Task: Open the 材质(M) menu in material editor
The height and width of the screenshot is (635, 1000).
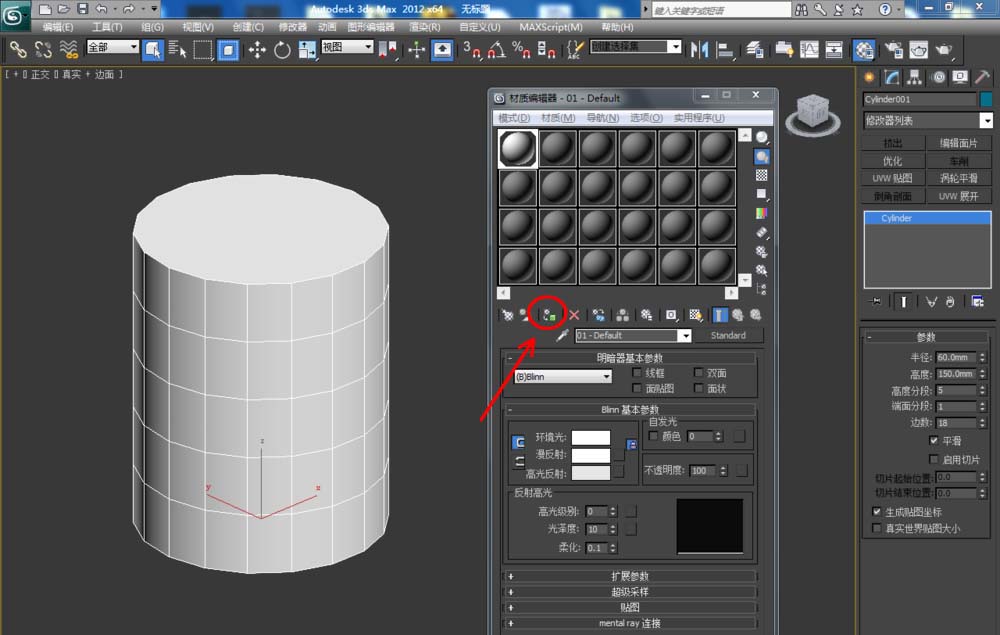Action: pyautogui.click(x=557, y=118)
